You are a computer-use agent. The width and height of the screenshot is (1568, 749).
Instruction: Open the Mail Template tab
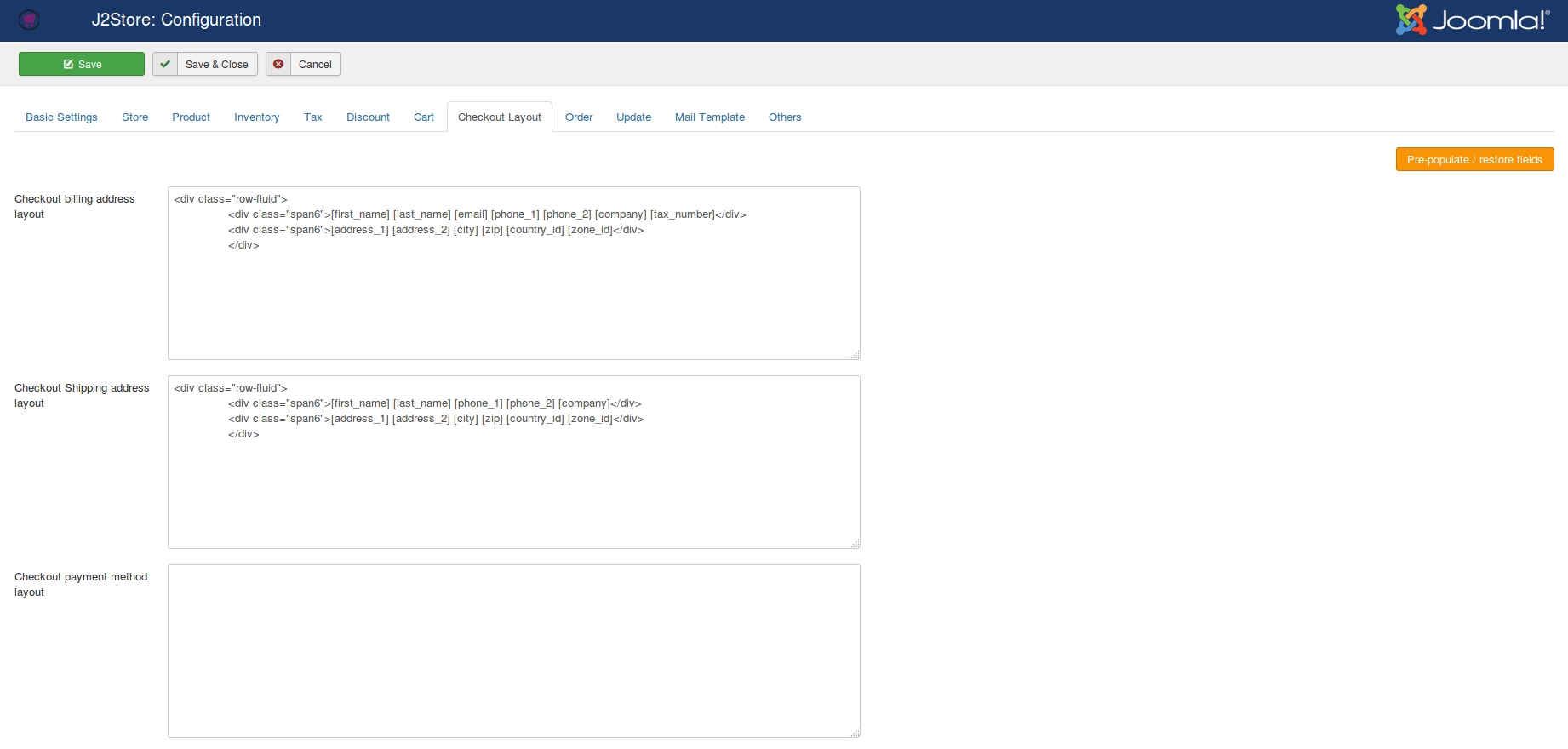click(710, 117)
